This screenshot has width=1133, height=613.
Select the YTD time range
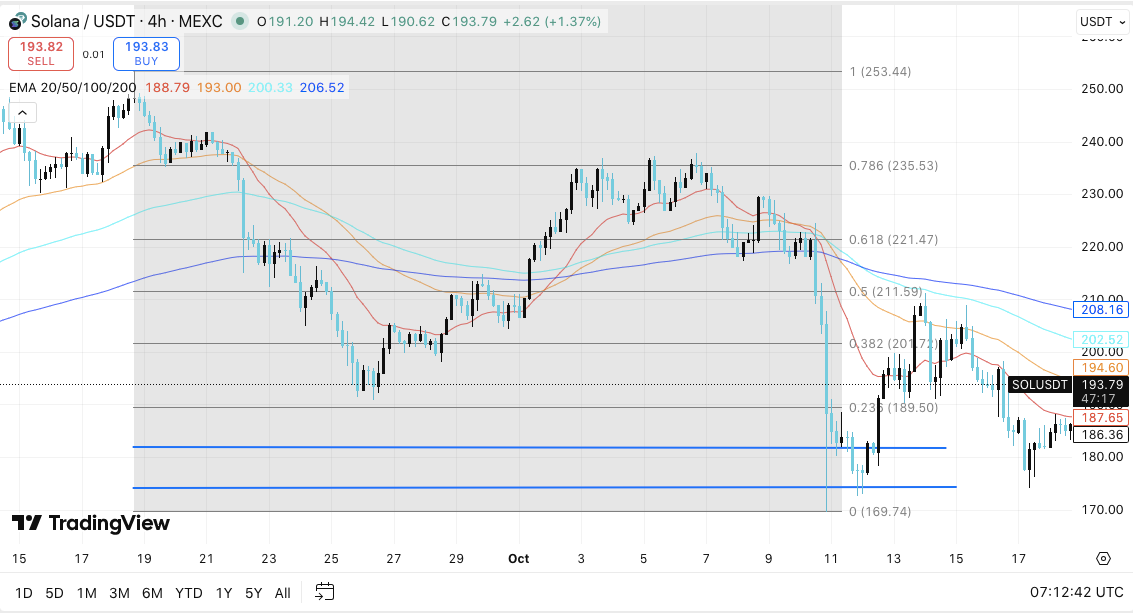click(x=189, y=593)
